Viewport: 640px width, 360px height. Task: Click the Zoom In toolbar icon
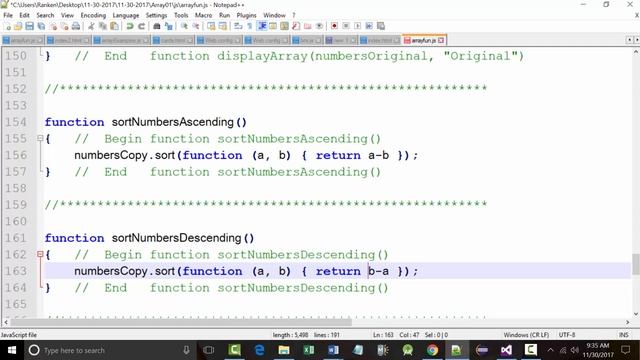tap(184, 26)
